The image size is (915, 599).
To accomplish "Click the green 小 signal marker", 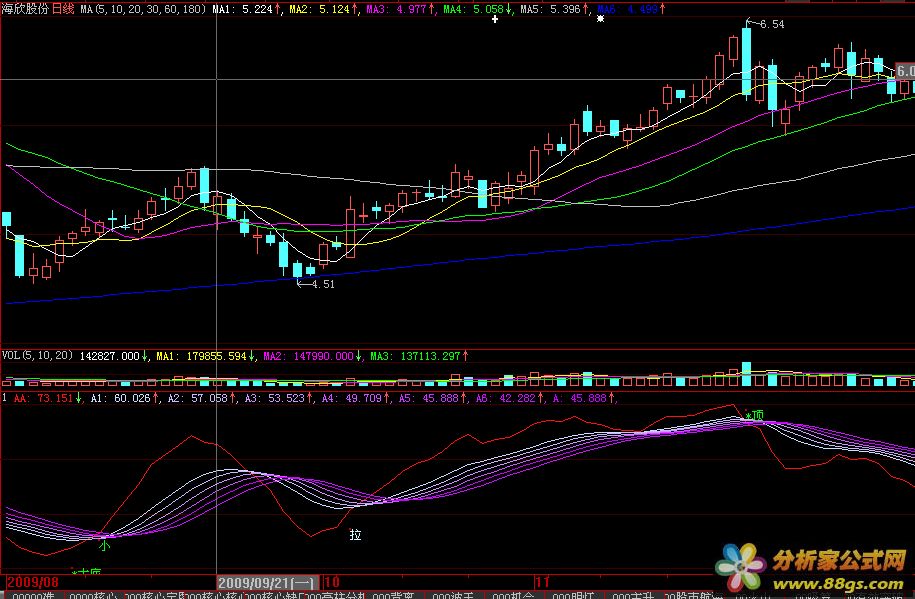I will click(x=104, y=546).
